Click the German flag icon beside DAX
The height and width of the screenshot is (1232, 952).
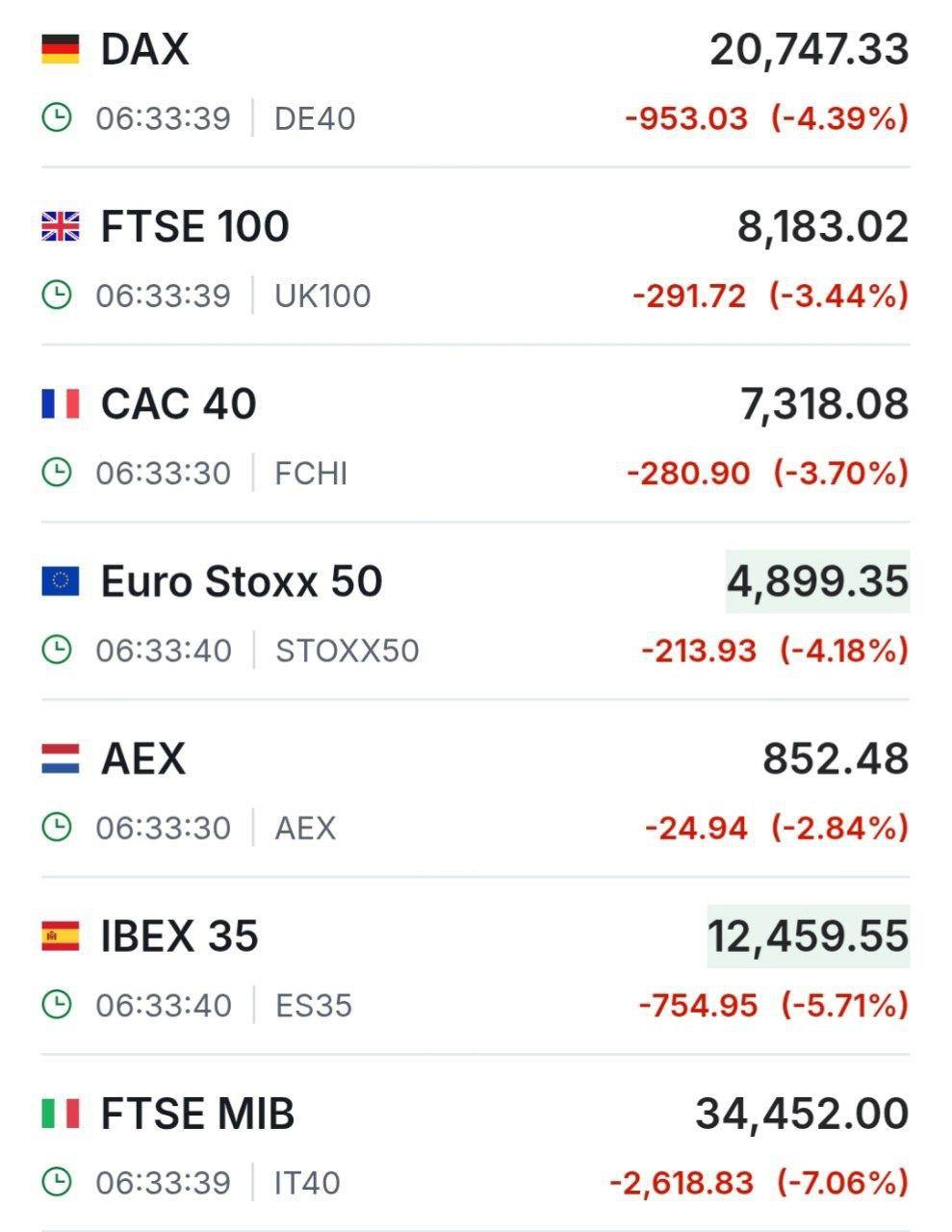[60, 49]
